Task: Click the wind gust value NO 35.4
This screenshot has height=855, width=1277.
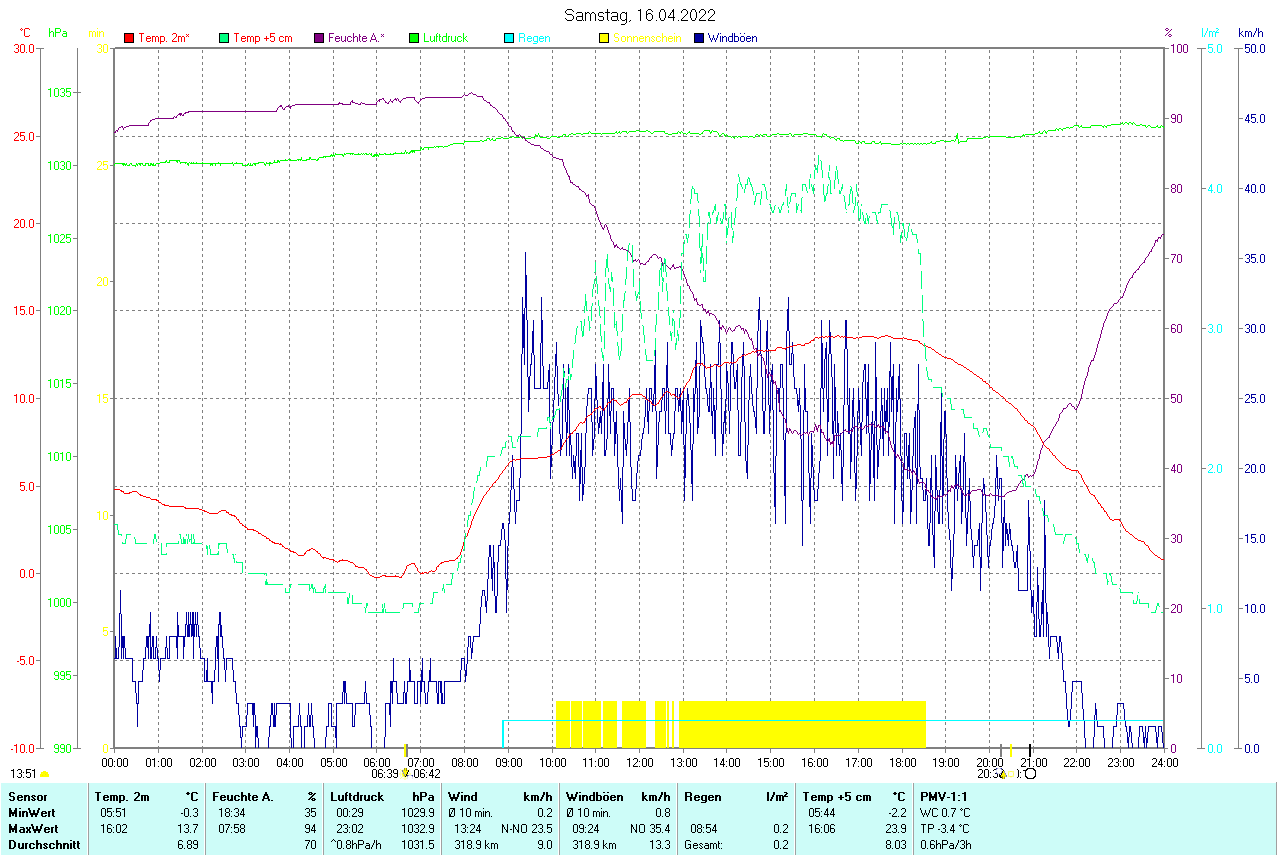Action: point(650,829)
